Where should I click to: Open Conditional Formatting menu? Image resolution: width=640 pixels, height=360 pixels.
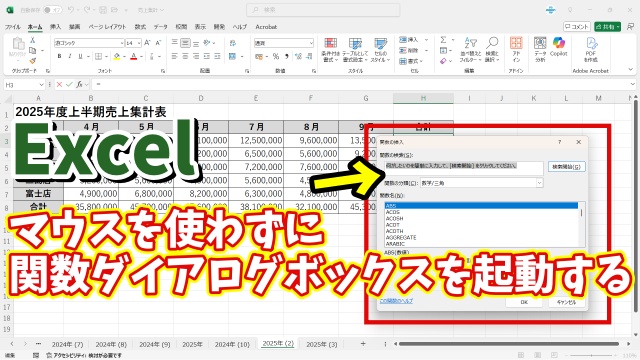pyautogui.click(x=330, y=50)
